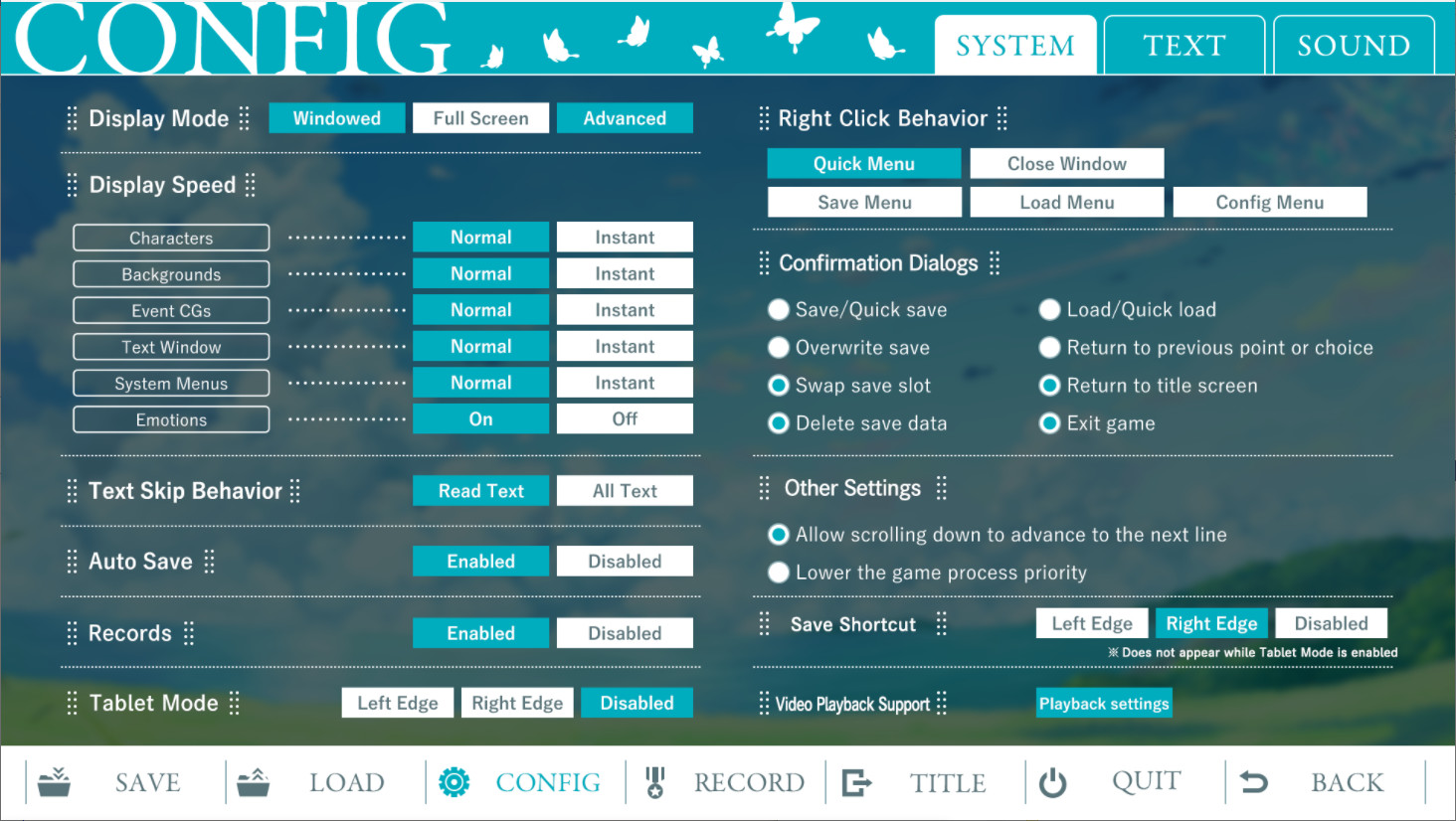Toggle Save/Quick save confirmation dialog
The height and width of the screenshot is (821, 1456).
[x=779, y=310]
